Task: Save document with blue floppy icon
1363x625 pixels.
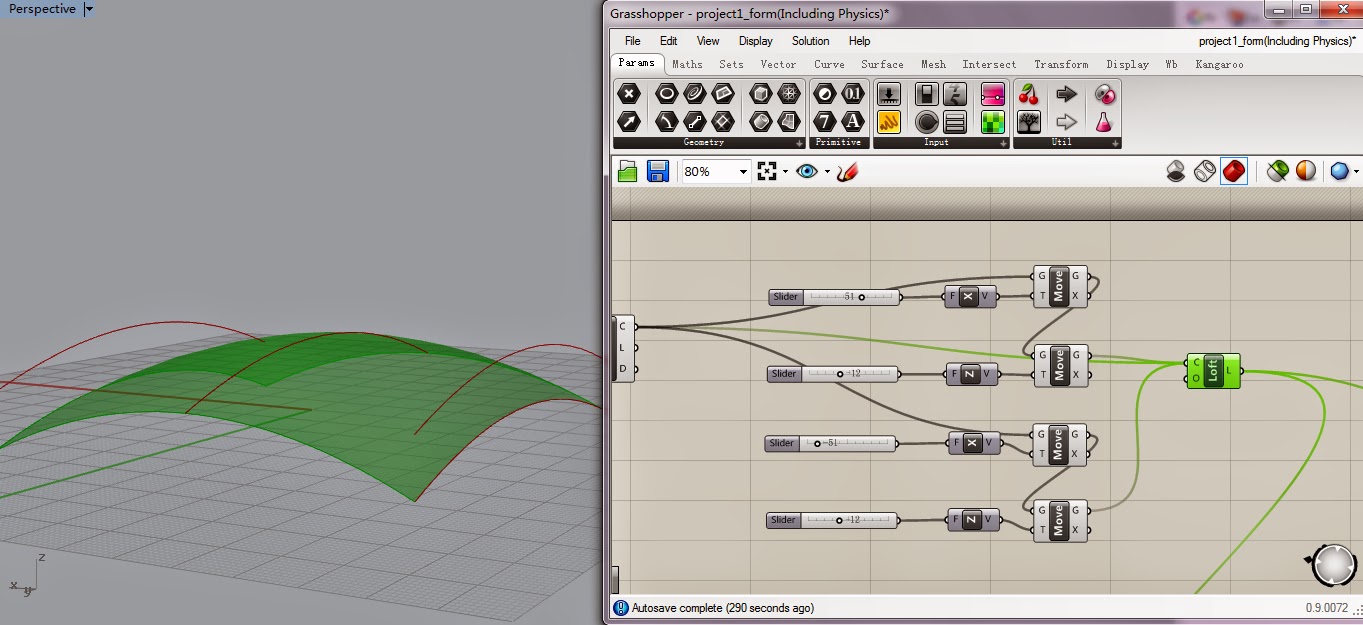Action: pyautogui.click(x=657, y=171)
